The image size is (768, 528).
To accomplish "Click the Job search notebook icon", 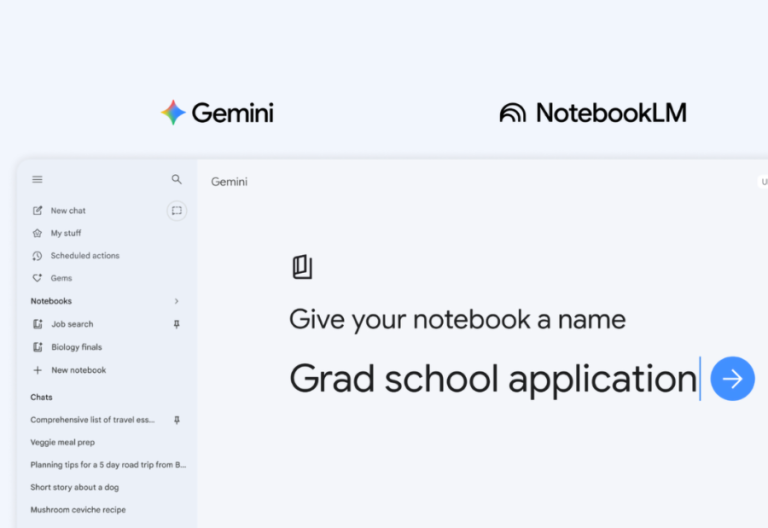I will [38, 324].
